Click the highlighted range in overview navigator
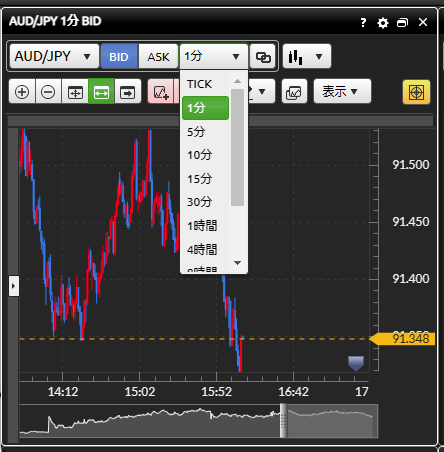The width and height of the screenshot is (444, 452). coord(332,421)
